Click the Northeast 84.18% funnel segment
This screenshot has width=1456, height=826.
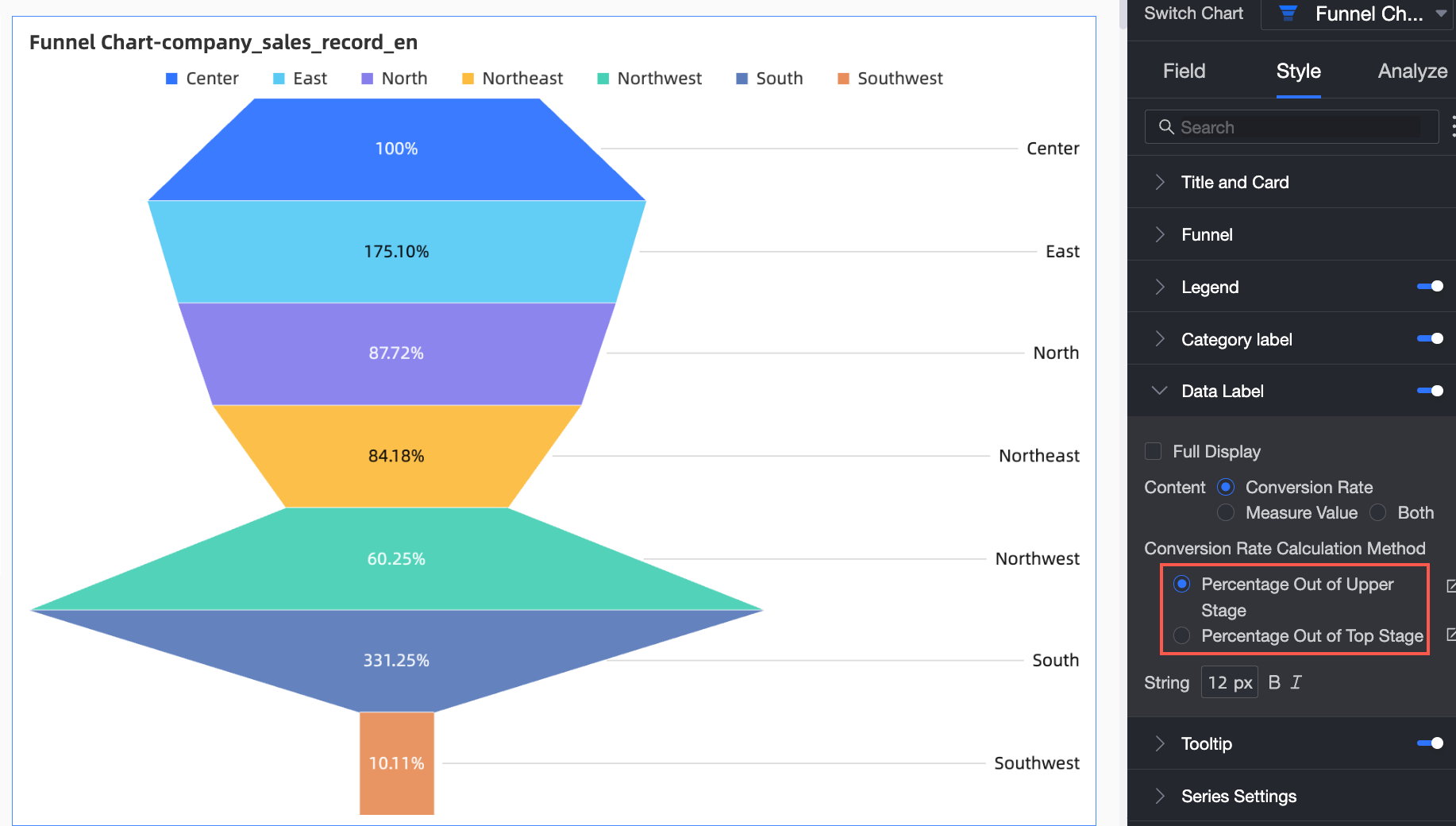(x=396, y=456)
